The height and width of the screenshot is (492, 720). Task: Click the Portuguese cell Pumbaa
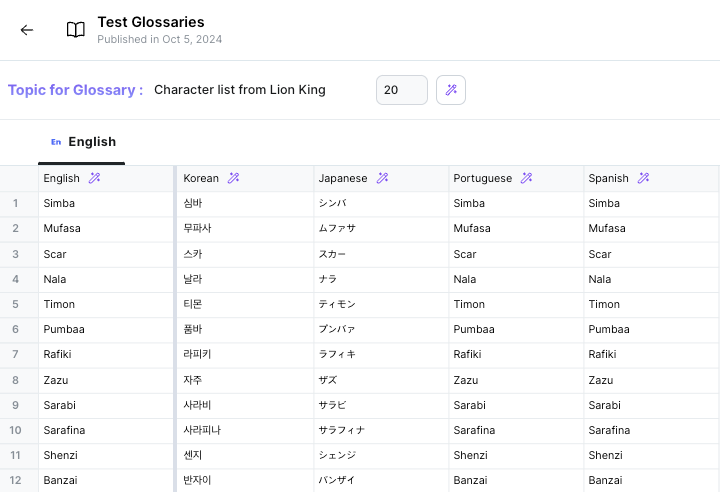click(x=516, y=329)
